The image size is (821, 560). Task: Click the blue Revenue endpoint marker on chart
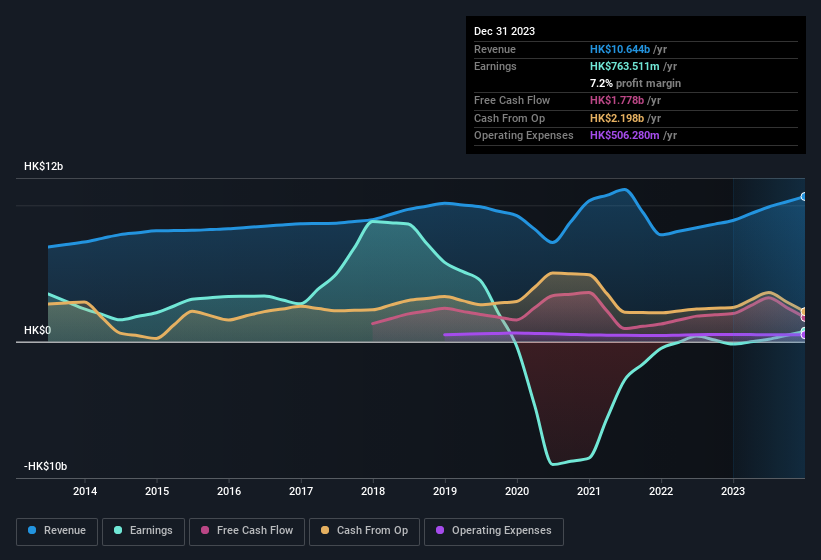coord(804,197)
